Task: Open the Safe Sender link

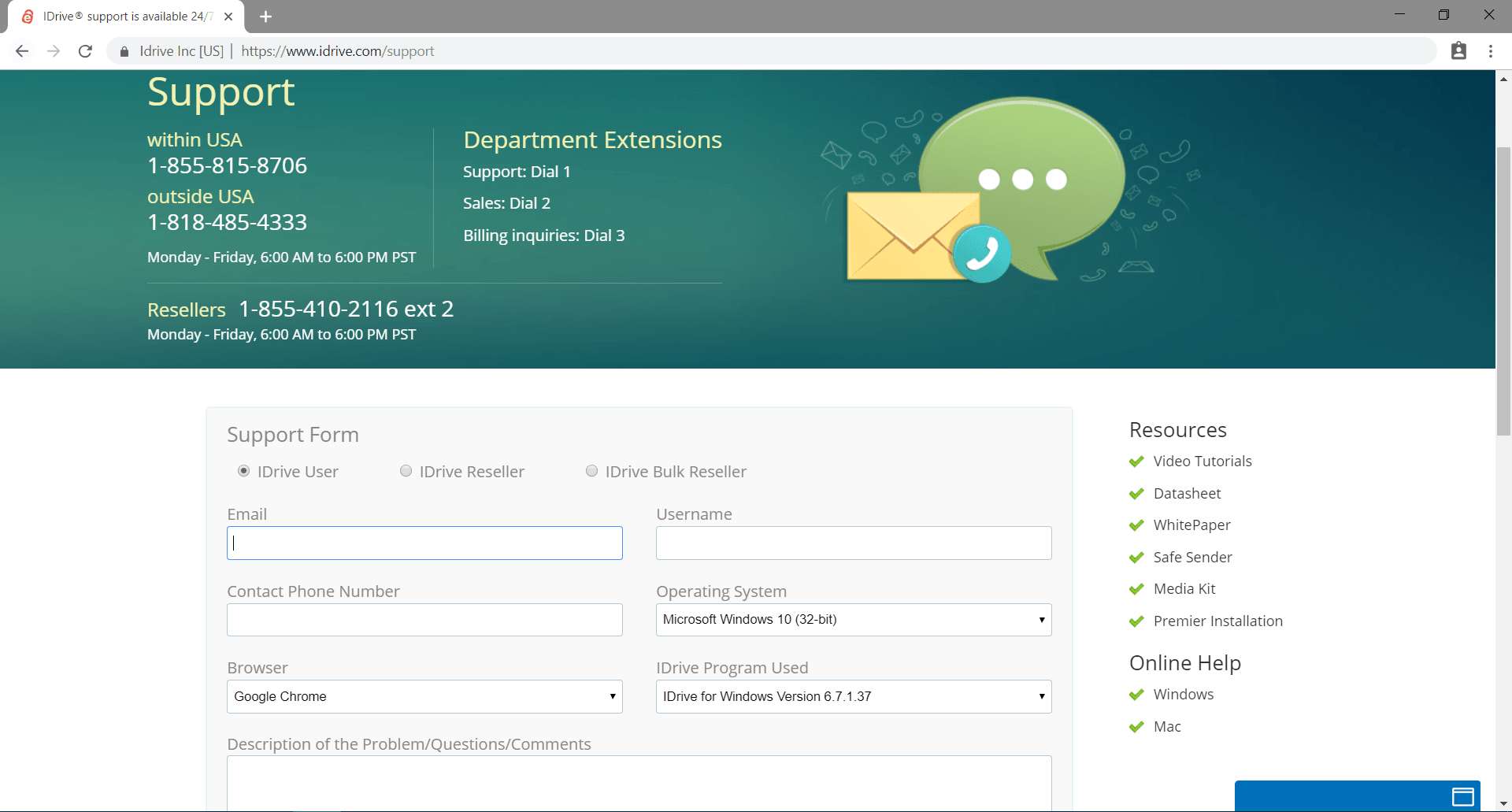Action: click(1192, 558)
